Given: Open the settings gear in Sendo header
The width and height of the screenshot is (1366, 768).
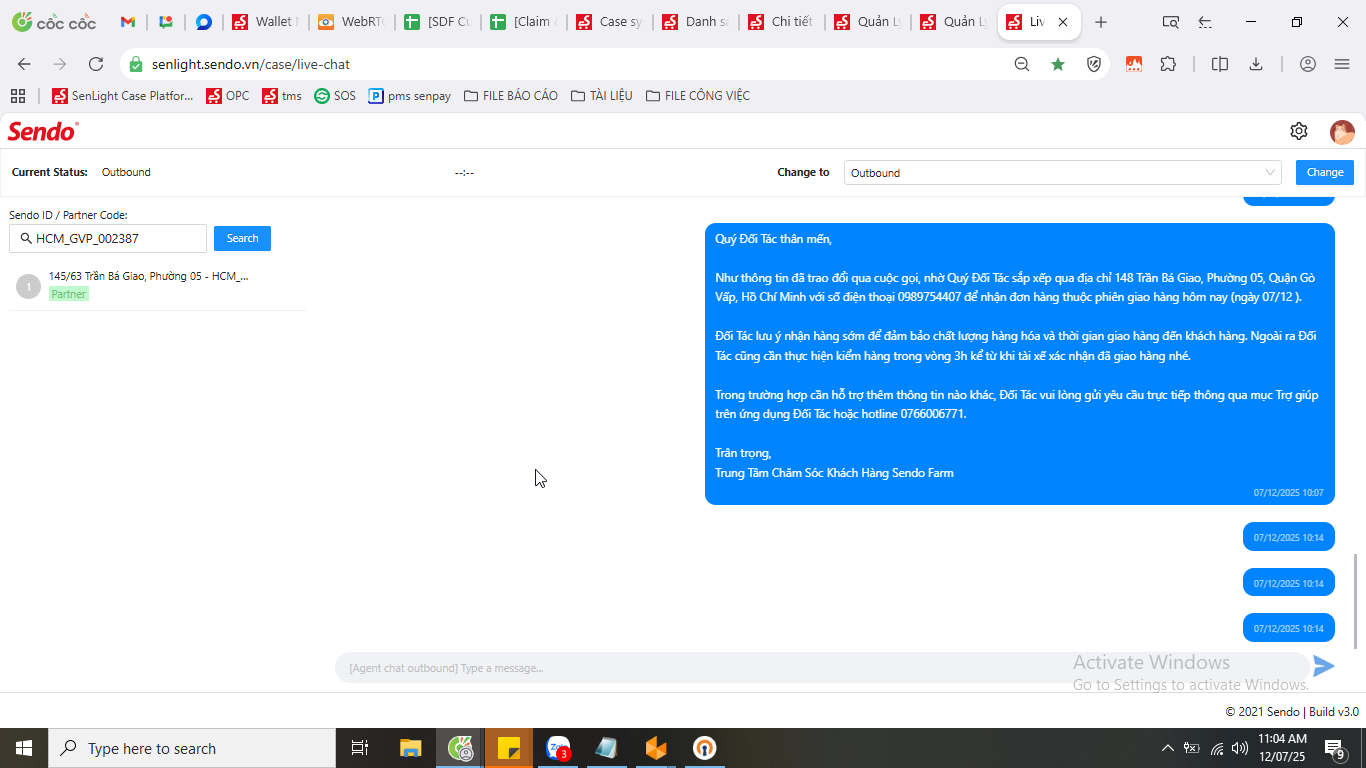Looking at the screenshot, I should pos(1299,131).
